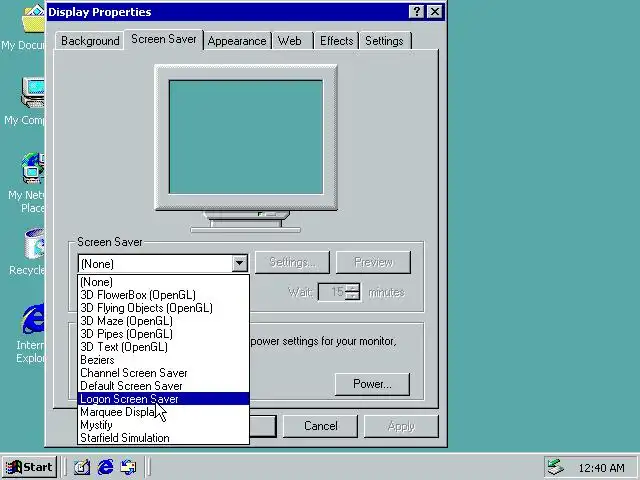Go to the Effects tab
Viewport: 640px width, 480px height.
tap(336, 41)
